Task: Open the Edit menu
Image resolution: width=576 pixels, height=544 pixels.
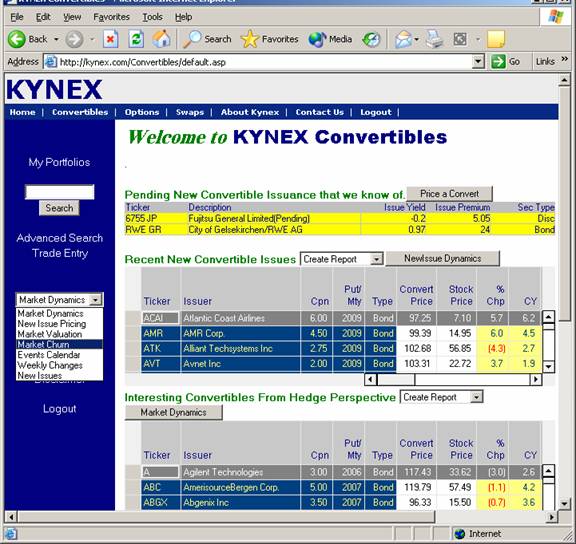Action: click(43, 17)
